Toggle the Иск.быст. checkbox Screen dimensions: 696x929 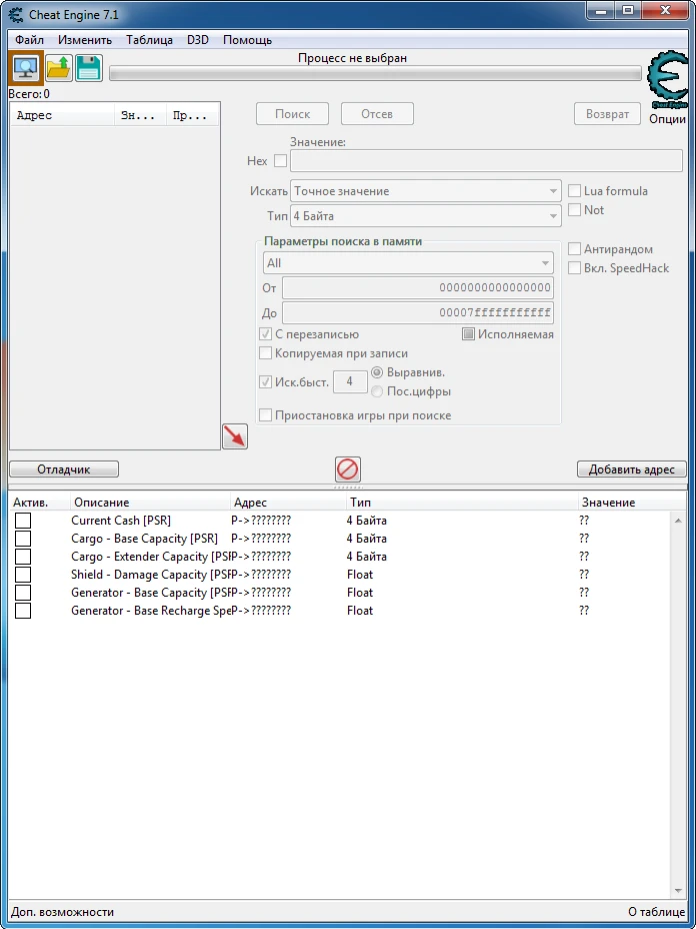pos(266,382)
